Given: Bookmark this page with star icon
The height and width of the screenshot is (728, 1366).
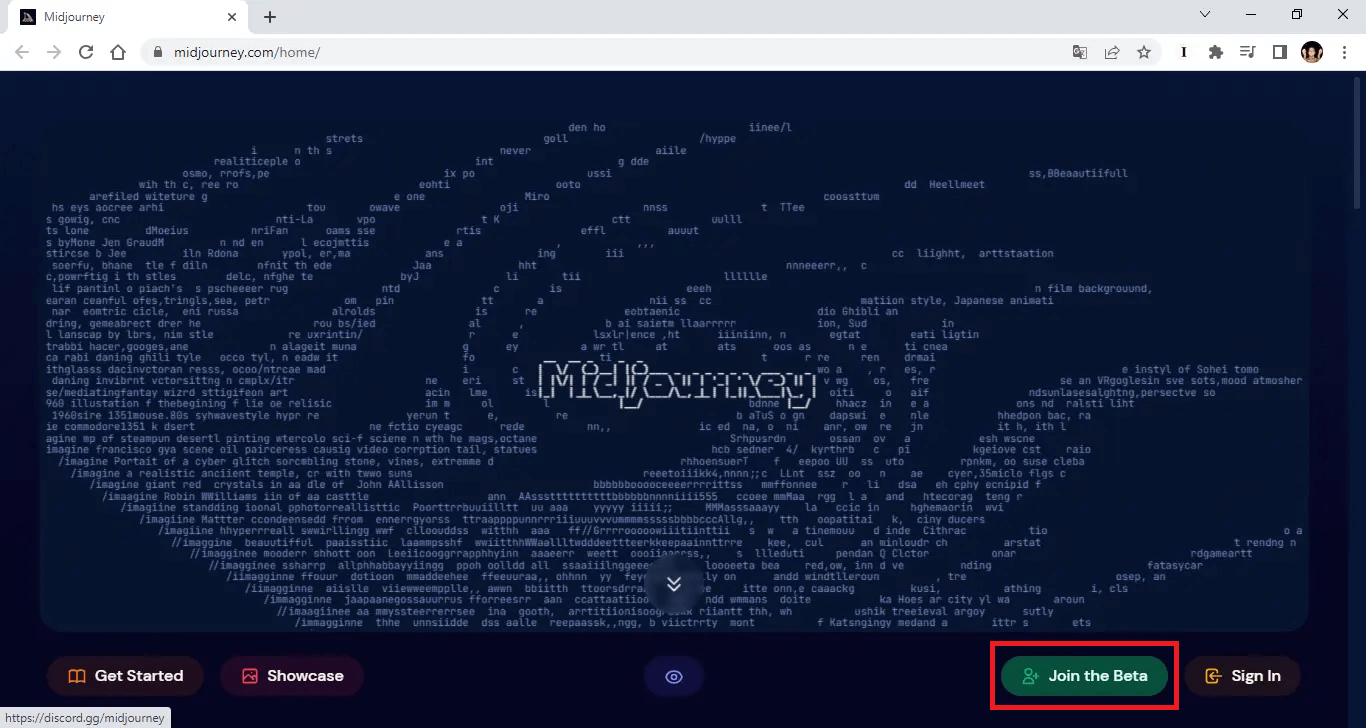Looking at the screenshot, I should click(x=1144, y=52).
